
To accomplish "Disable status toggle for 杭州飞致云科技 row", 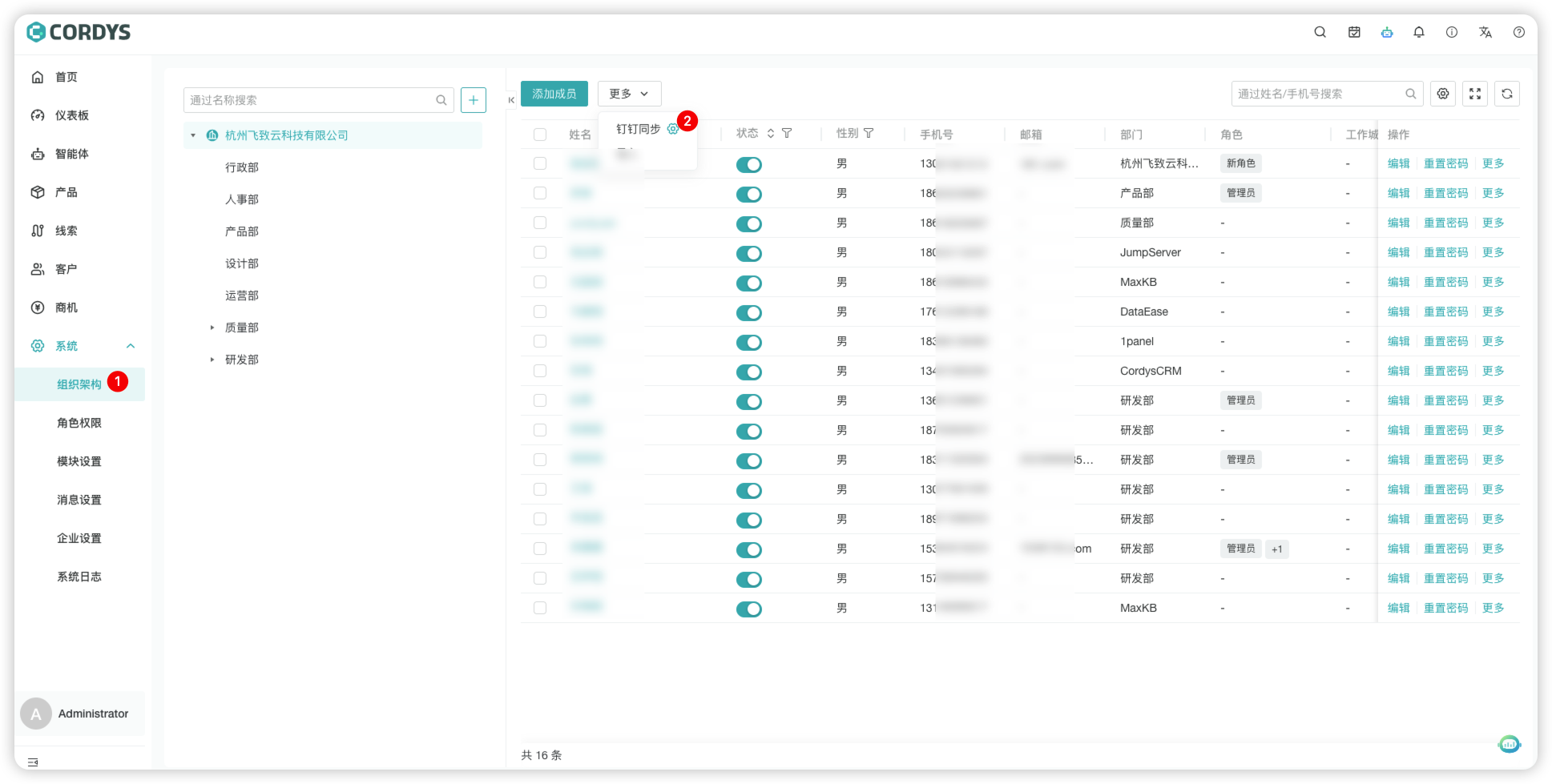I will click(748, 165).
